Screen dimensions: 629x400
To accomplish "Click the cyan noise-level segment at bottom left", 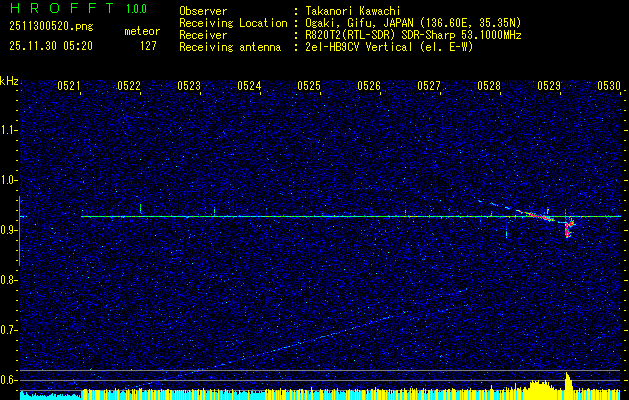I will [51, 396].
